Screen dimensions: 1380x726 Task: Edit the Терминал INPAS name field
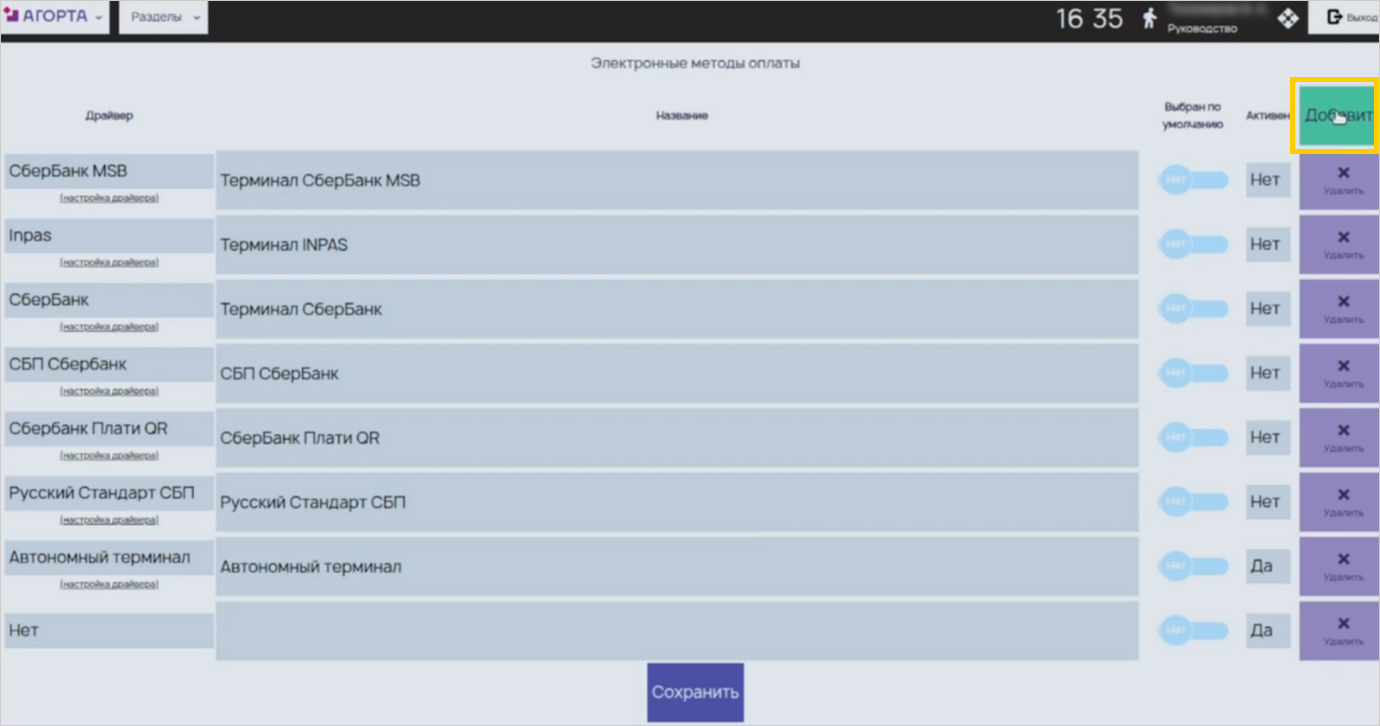(677, 245)
